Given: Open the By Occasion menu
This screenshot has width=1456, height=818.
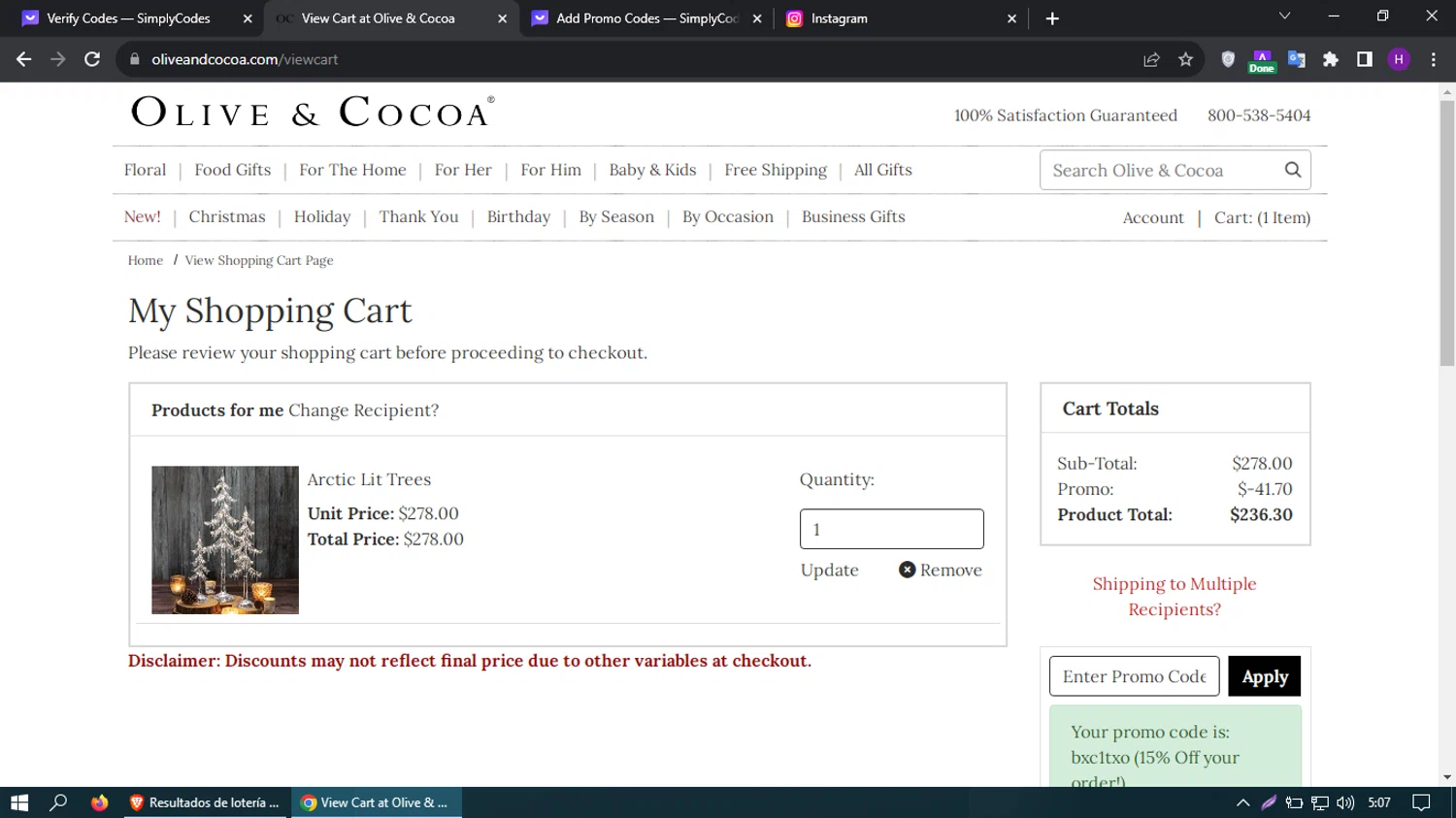Looking at the screenshot, I should (728, 216).
